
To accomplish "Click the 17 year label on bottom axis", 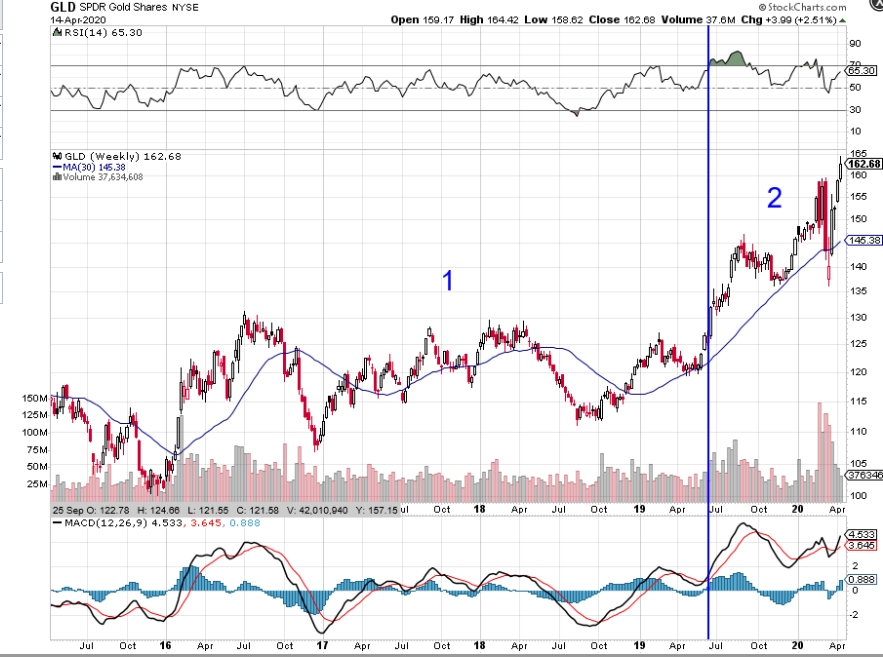I will pyautogui.click(x=322, y=645).
